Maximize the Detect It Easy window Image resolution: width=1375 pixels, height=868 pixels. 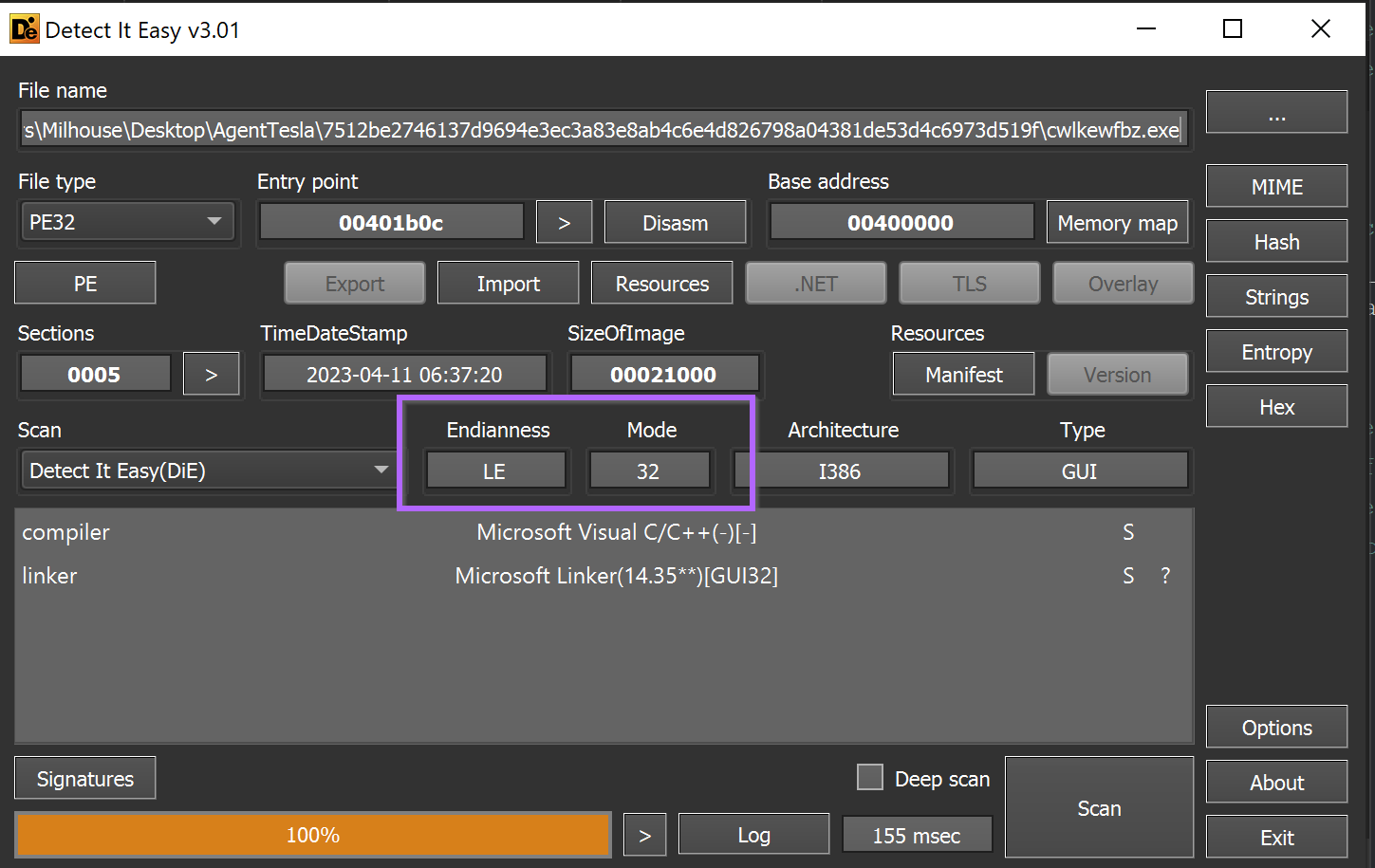[x=1232, y=28]
